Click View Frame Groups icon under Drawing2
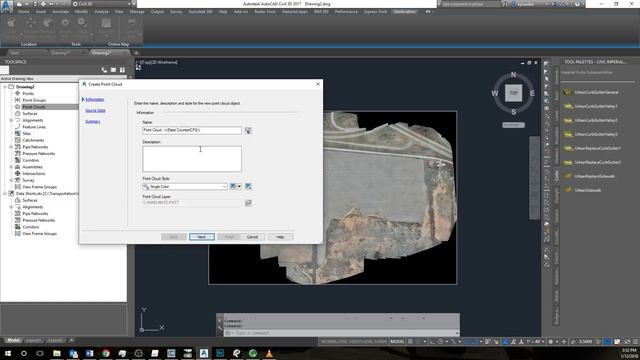The height and width of the screenshot is (360, 640). tap(18, 187)
